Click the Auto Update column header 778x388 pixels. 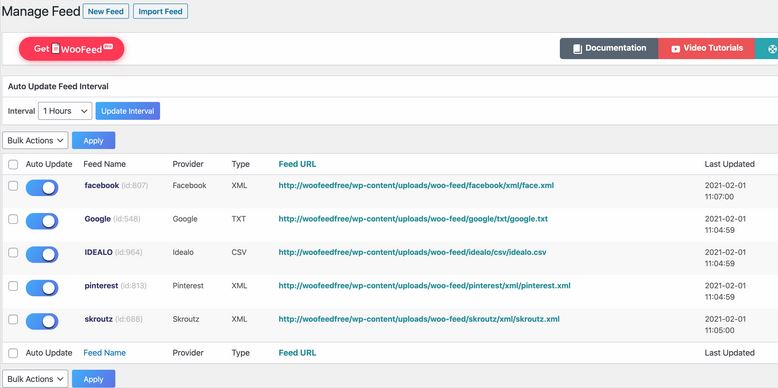click(49, 164)
